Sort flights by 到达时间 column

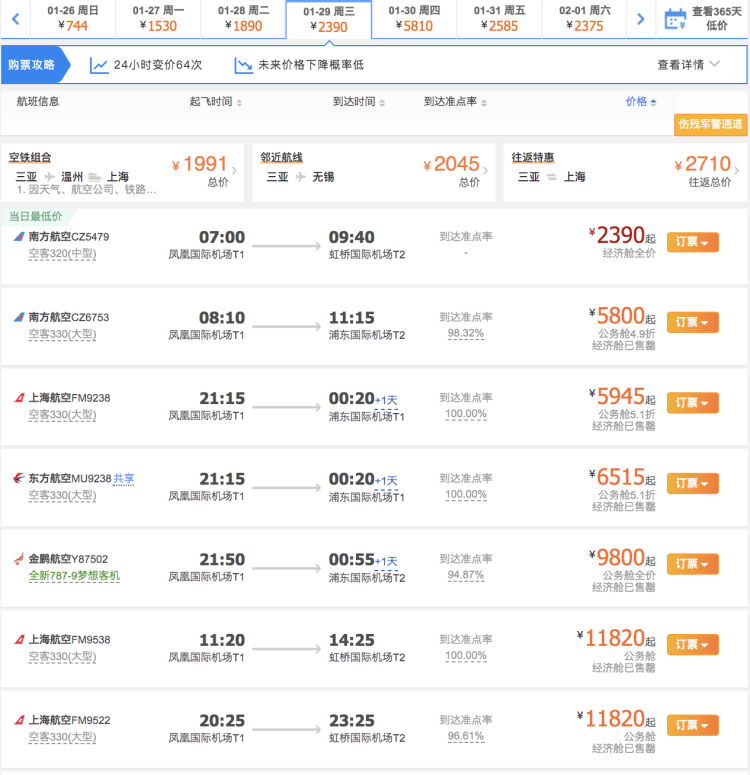click(x=359, y=102)
